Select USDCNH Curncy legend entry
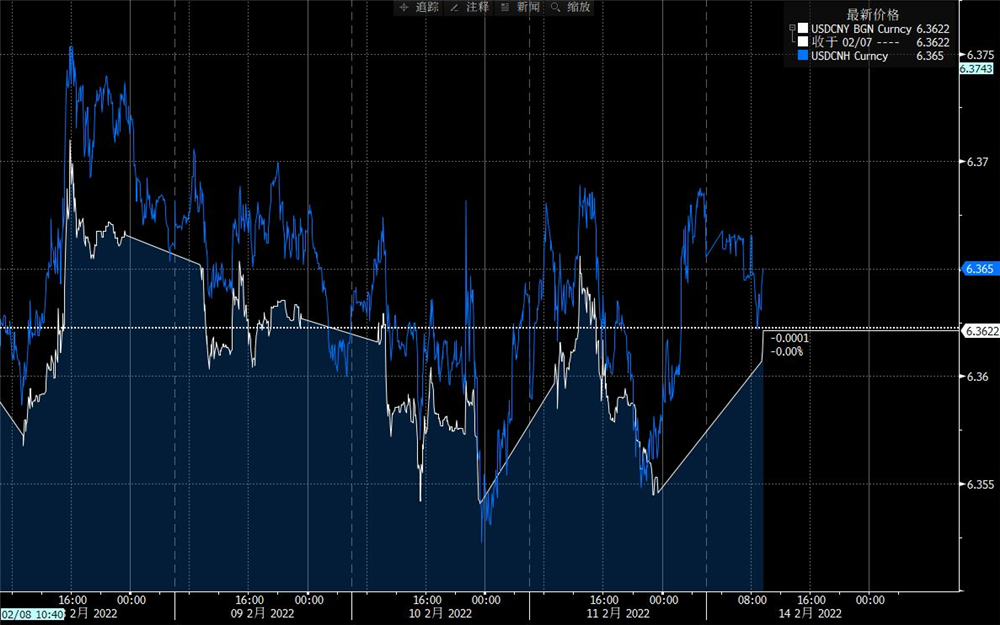The image size is (1000, 625). pos(848,57)
